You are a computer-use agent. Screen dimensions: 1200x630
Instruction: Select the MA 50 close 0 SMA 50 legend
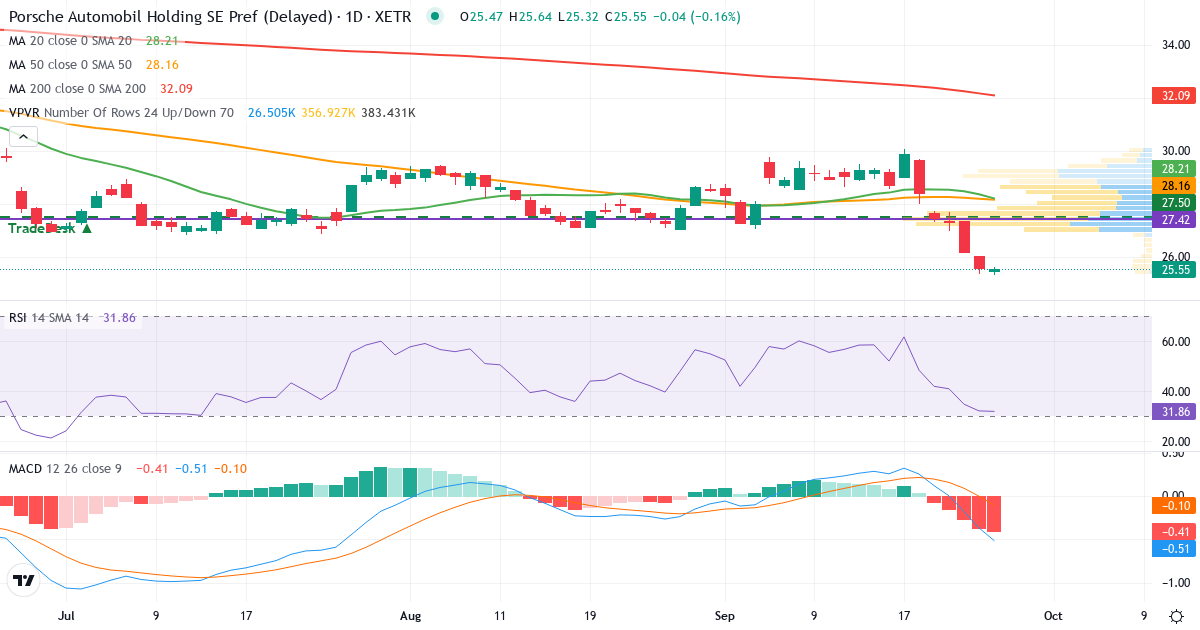70,64
